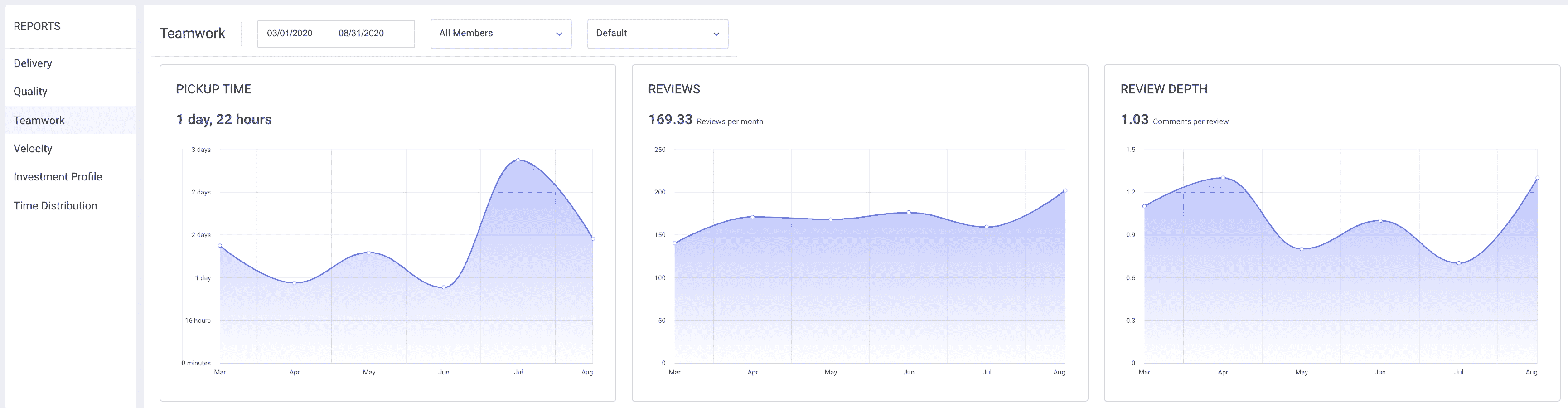The image size is (1568, 408).
Task: Select the Teamwork report in the sidebar
Action: 39,120
